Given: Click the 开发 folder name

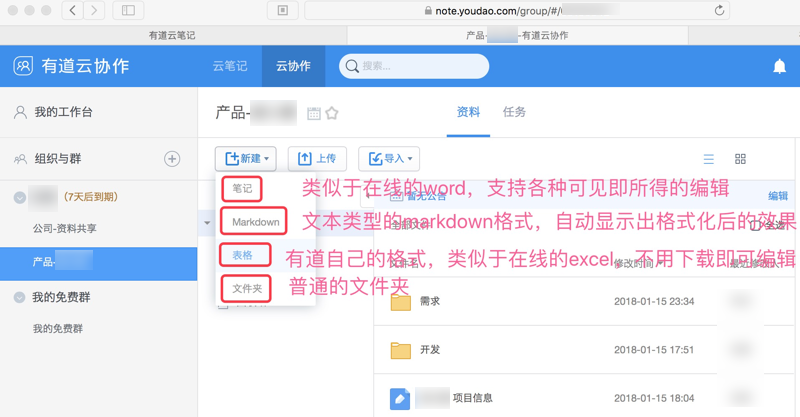Looking at the screenshot, I should pos(430,350).
